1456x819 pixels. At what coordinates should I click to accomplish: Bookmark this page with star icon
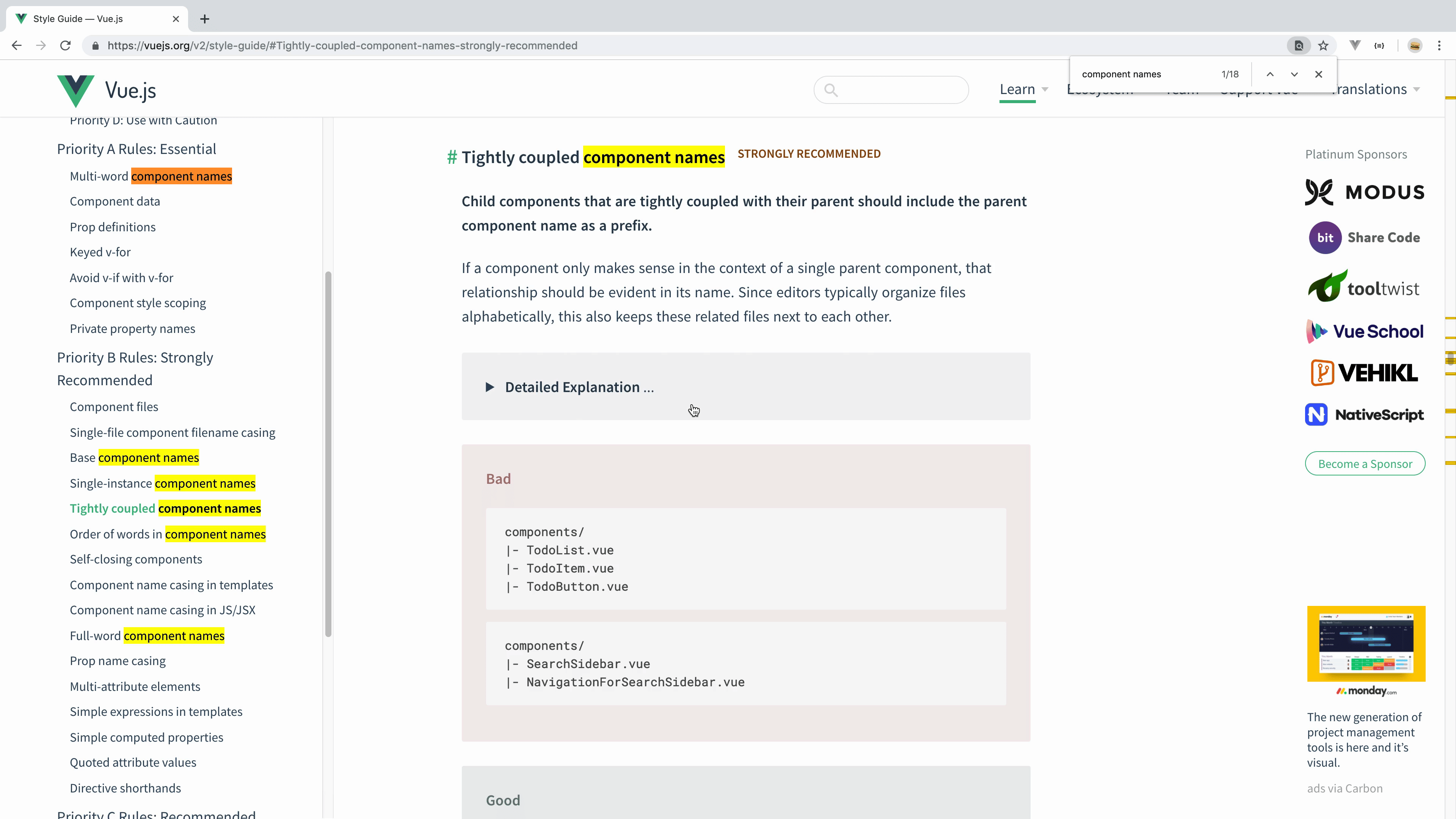pyautogui.click(x=1323, y=46)
